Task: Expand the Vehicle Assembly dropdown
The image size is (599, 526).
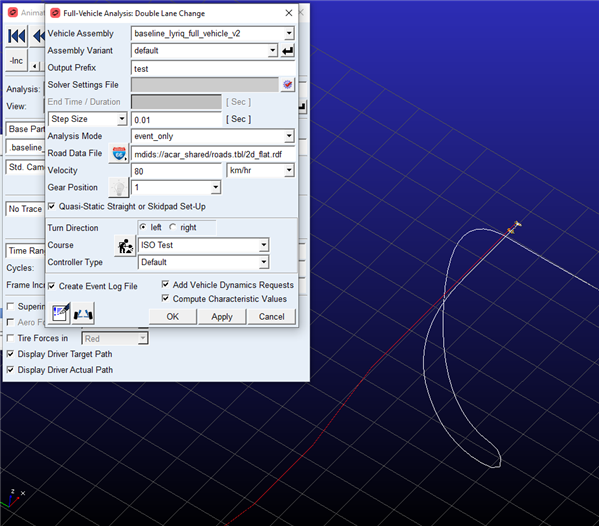Action: [289, 34]
